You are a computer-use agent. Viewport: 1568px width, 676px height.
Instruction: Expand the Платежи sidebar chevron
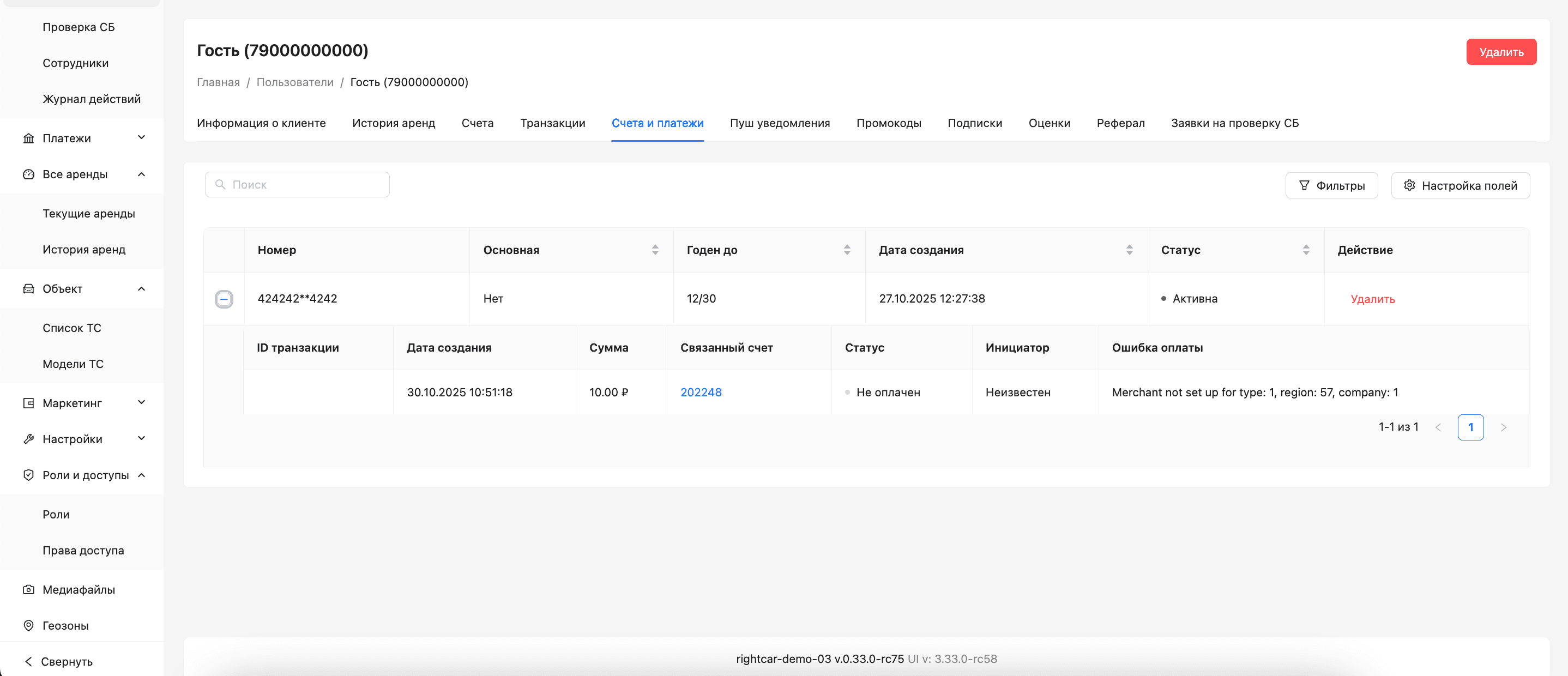click(141, 137)
